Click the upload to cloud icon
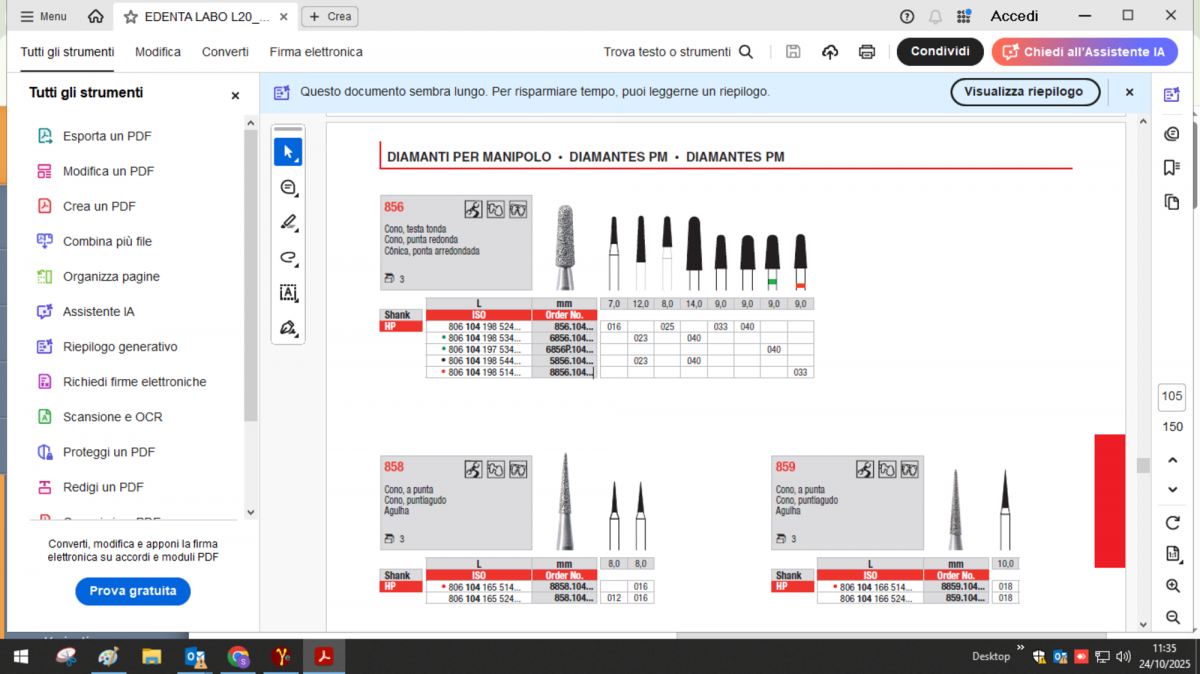The width and height of the screenshot is (1200, 674). tap(830, 52)
